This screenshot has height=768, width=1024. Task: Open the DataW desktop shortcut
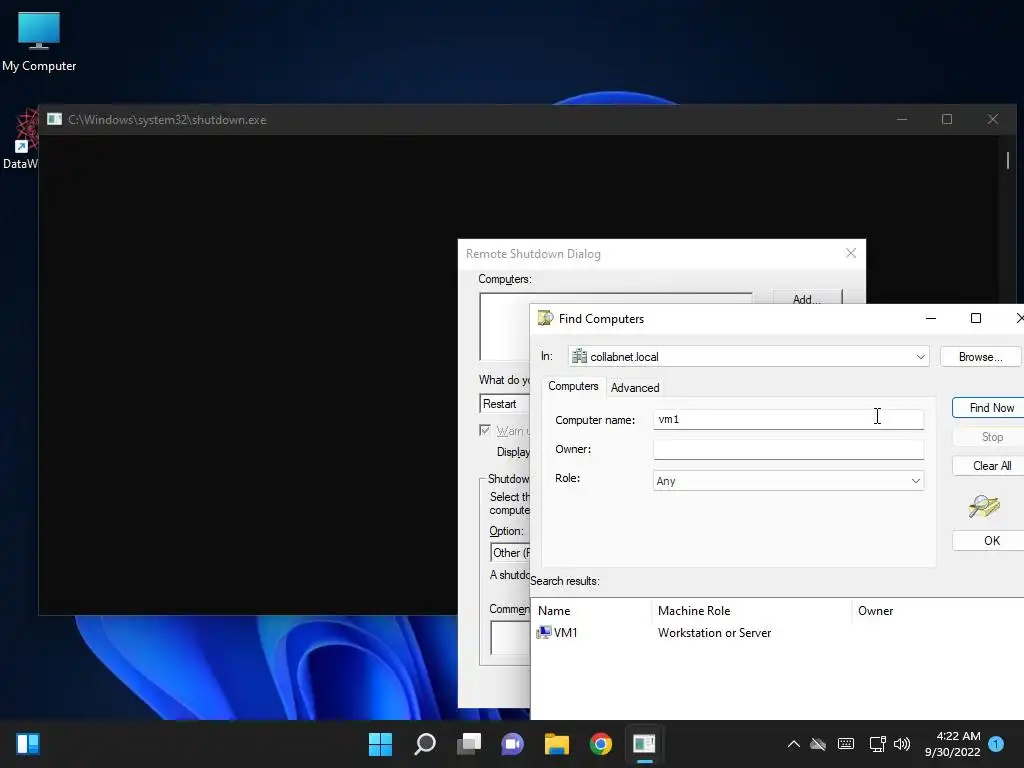[x=20, y=139]
